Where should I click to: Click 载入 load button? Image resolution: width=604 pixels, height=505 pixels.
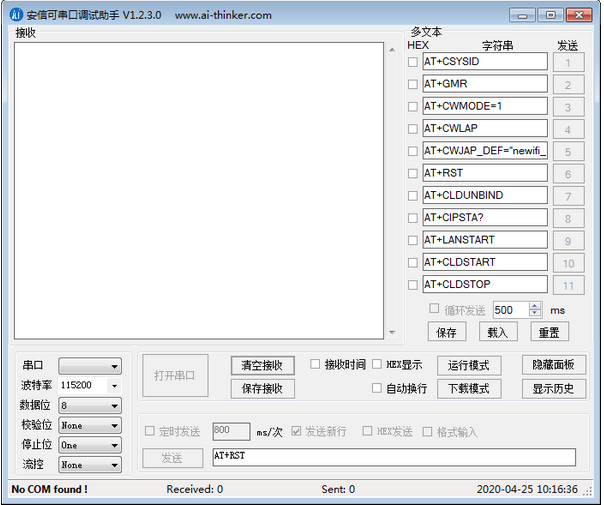pyautogui.click(x=498, y=332)
